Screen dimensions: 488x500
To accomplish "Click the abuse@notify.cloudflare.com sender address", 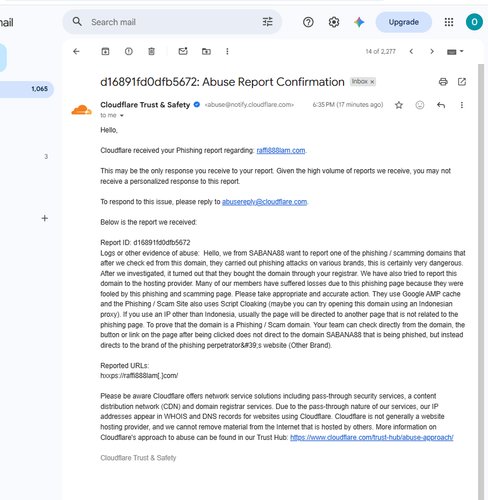I will pos(249,105).
